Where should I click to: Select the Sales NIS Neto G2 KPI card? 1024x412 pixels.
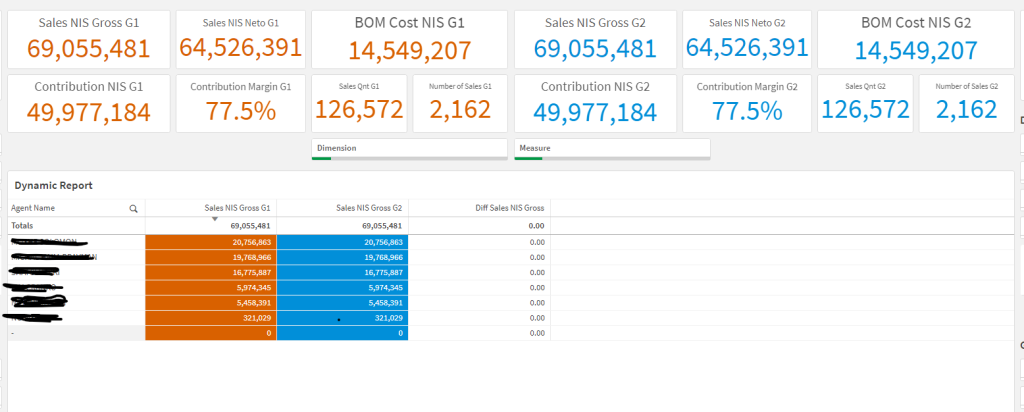tap(747, 39)
